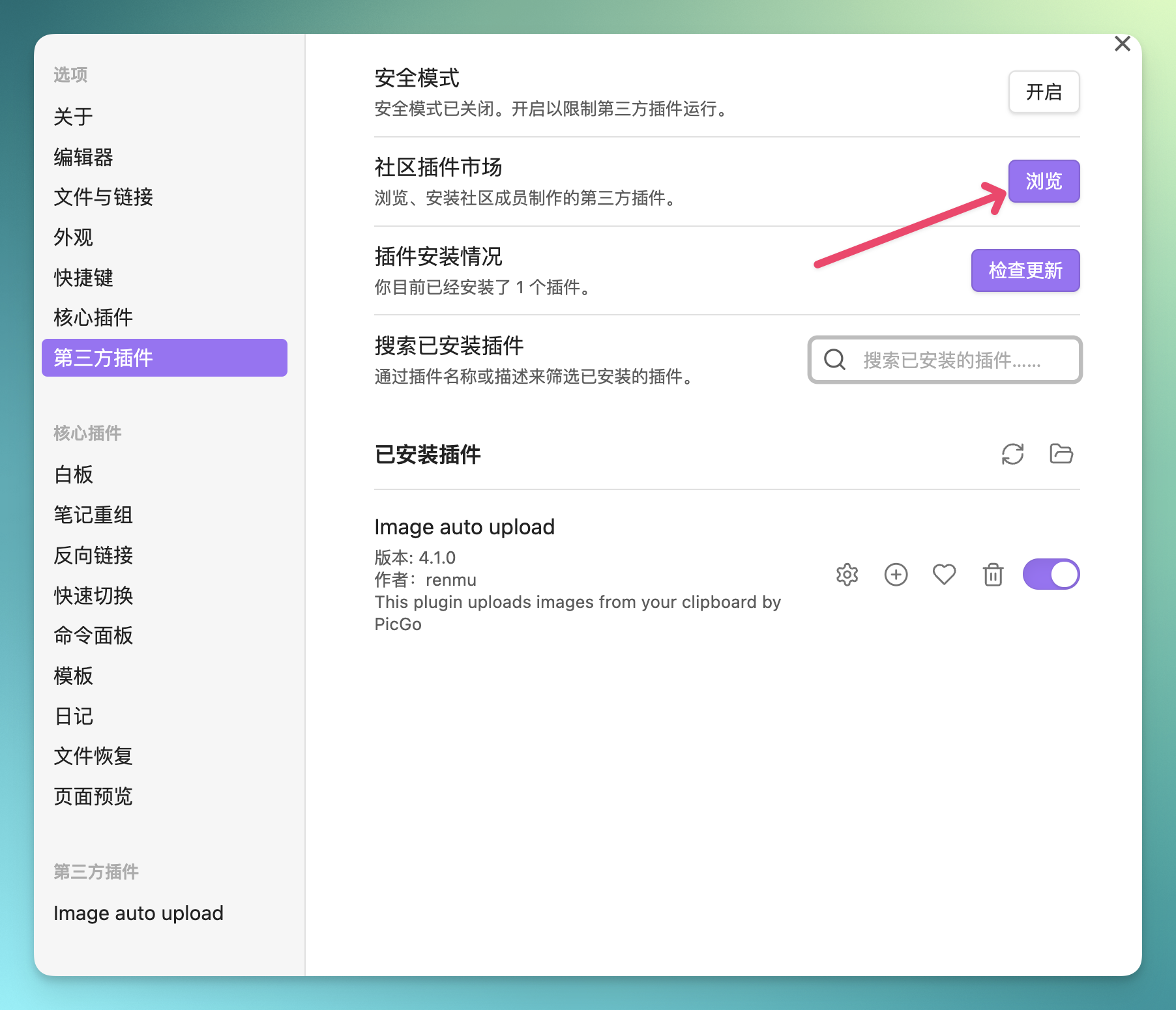Click the 安全模式 heading

(417, 78)
